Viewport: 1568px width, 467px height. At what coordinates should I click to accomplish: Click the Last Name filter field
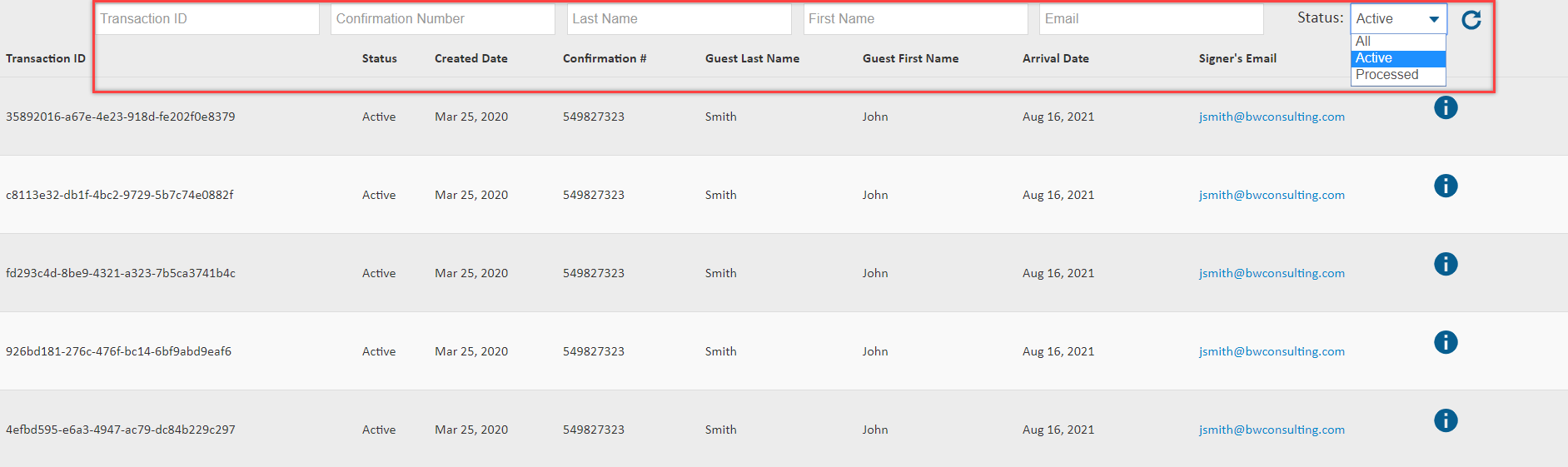coord(679,19)
